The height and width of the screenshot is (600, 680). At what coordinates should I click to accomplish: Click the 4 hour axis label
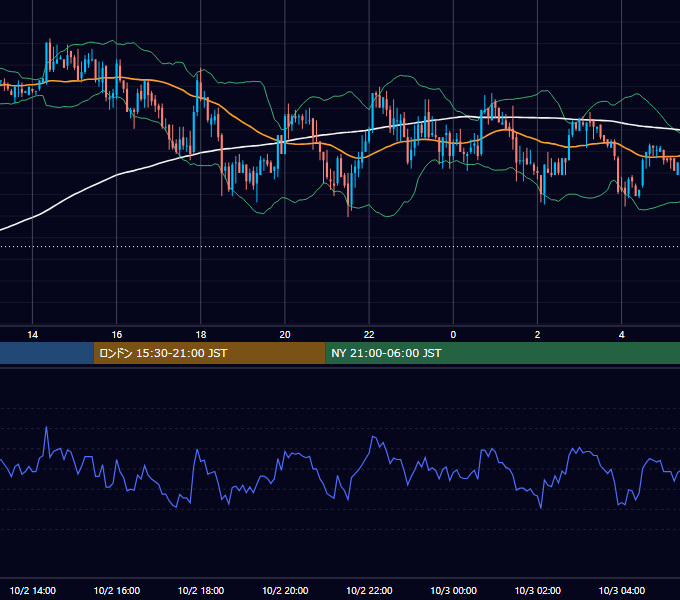tap(621, 335)
